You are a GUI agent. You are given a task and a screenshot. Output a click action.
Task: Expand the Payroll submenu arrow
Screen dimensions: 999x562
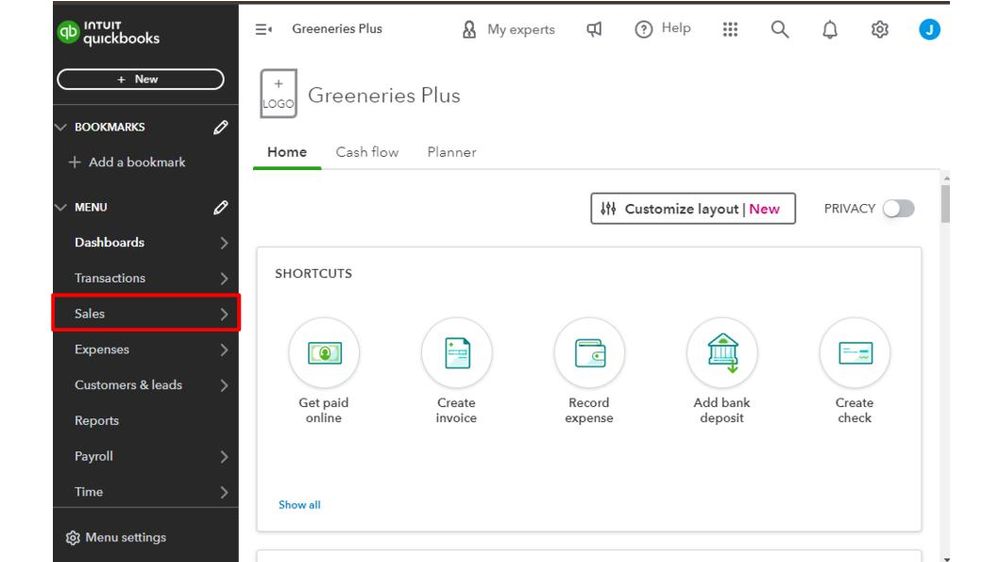[224, 457]
